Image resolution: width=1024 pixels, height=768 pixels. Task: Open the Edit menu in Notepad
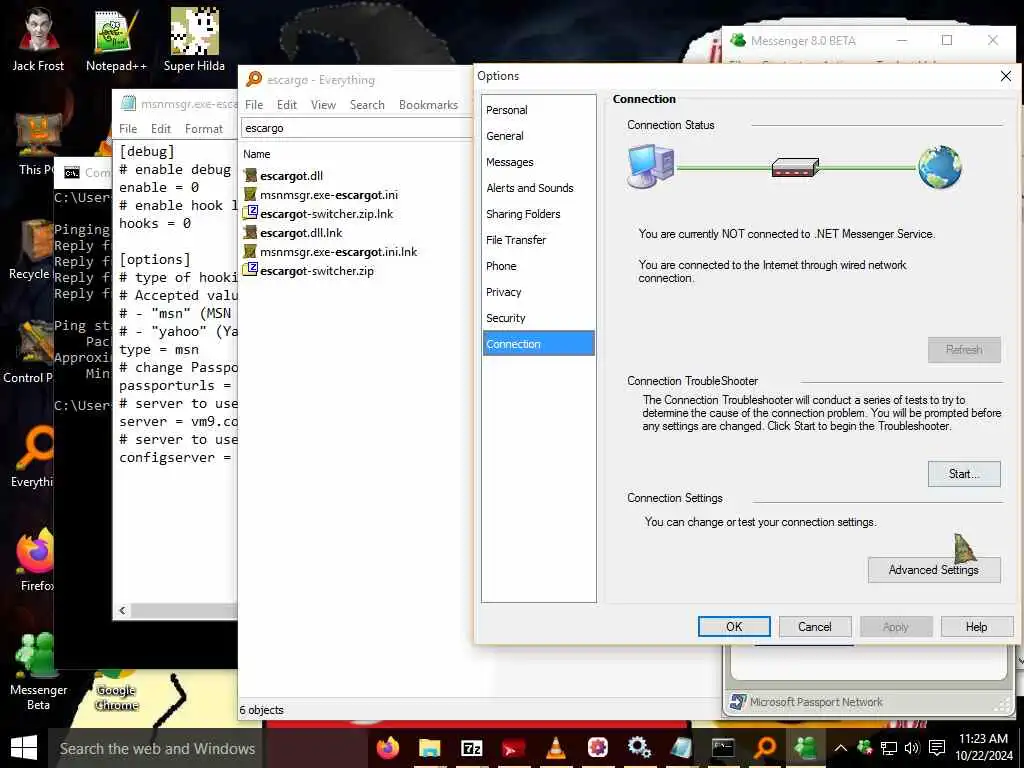pos(161,129)
